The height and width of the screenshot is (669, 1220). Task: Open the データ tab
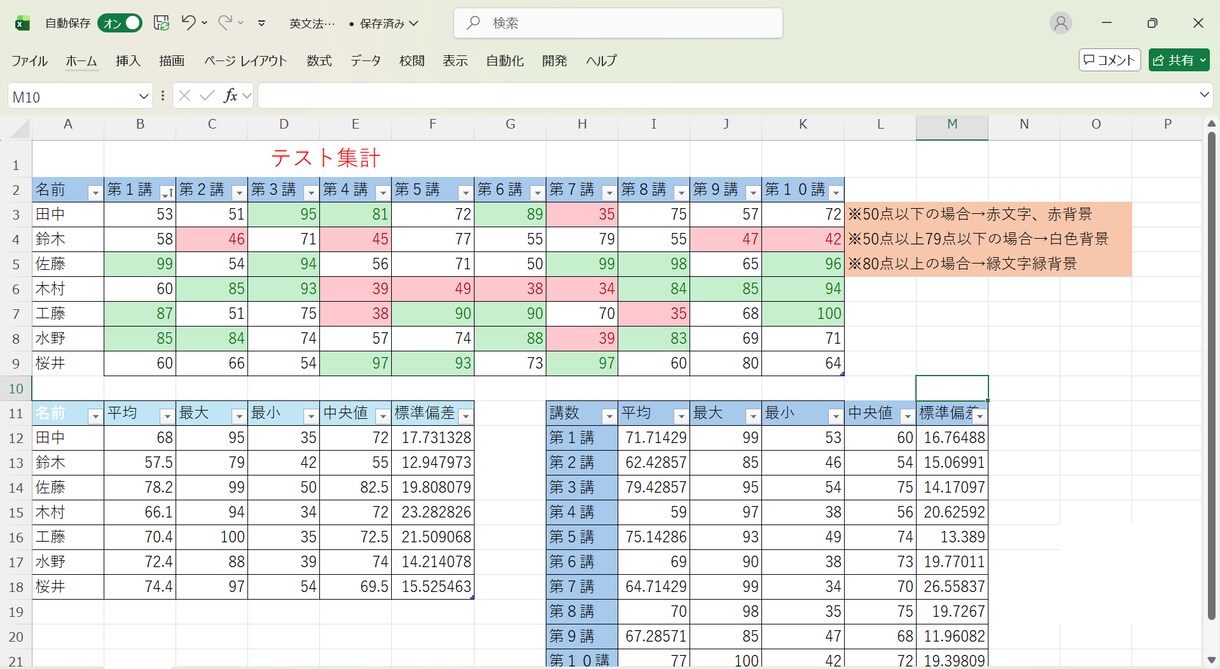click(366, 60)
